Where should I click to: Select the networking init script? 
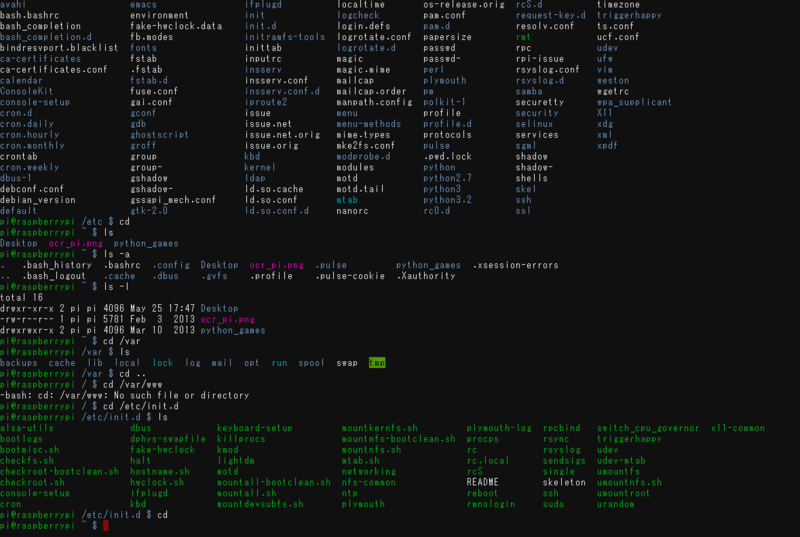368,471
